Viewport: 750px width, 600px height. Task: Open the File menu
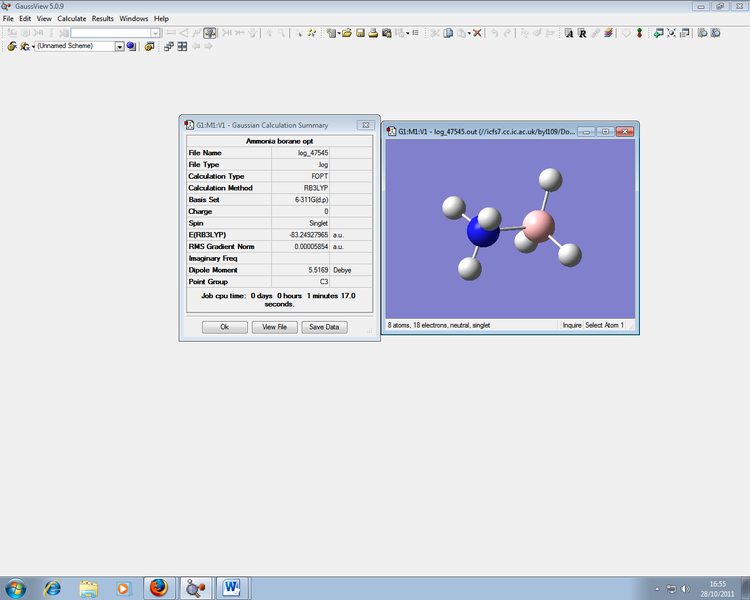(x=8, y=19)
